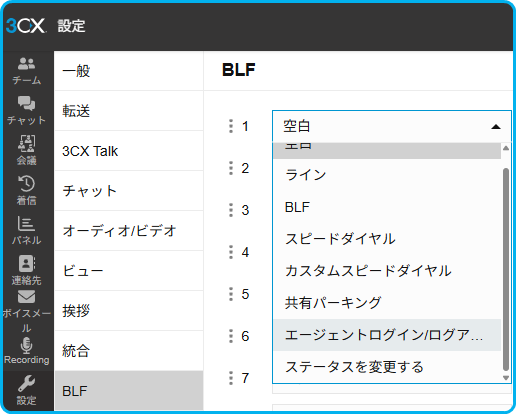The width and height of the screenshot is (516, 414).
Task: Click the 3CX logo
Action: tap(26, 26)
